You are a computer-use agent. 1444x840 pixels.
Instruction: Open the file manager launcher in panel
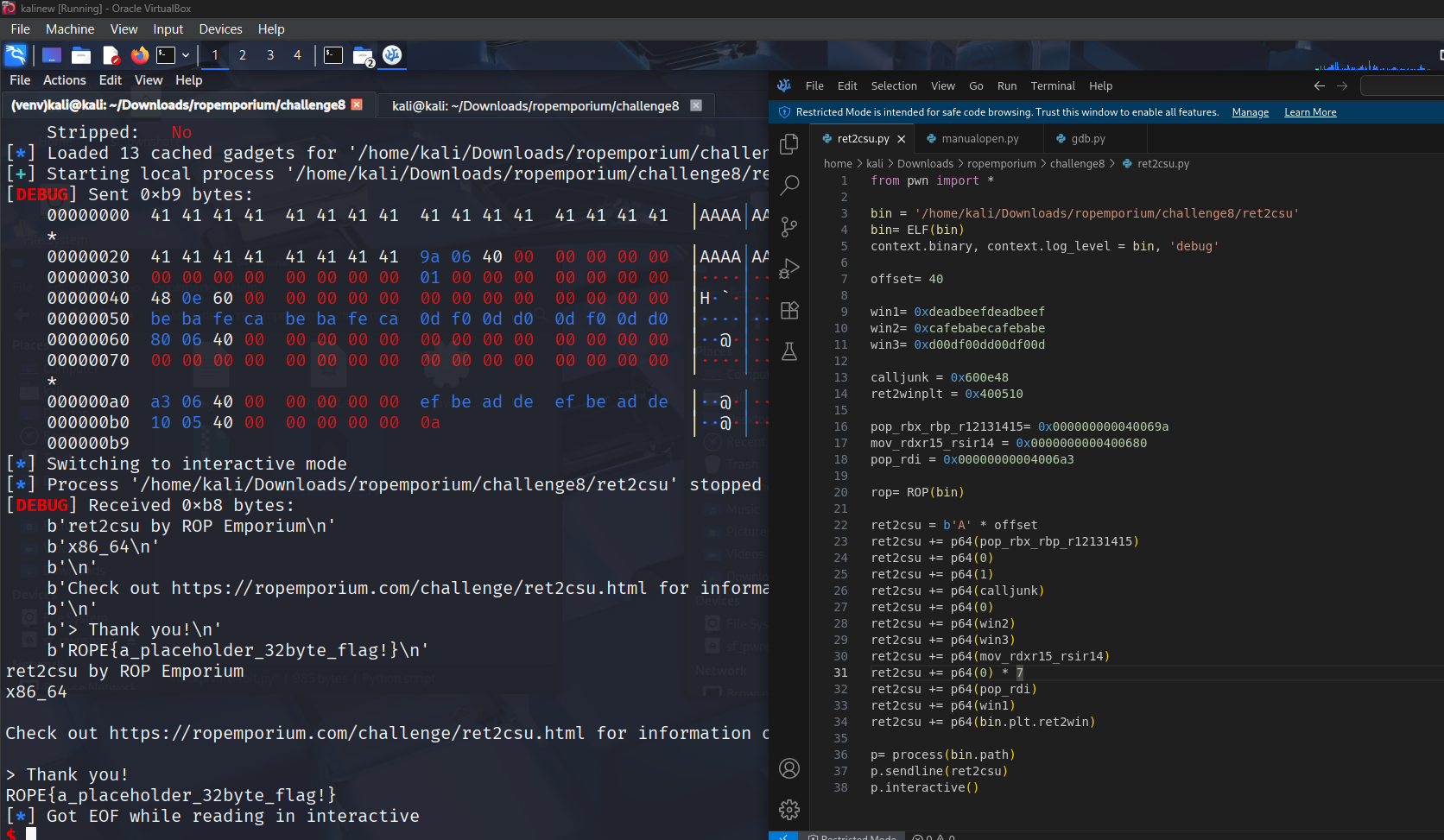81,55
